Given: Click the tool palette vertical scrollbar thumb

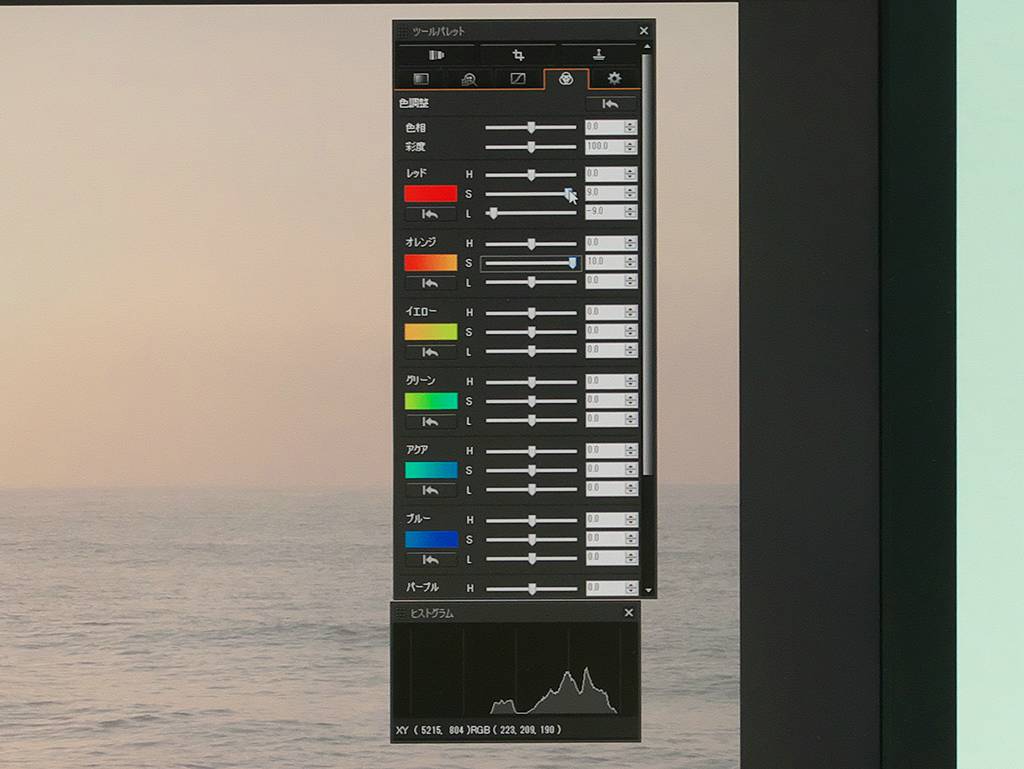Looking at the screenshot, I should 647,264.
